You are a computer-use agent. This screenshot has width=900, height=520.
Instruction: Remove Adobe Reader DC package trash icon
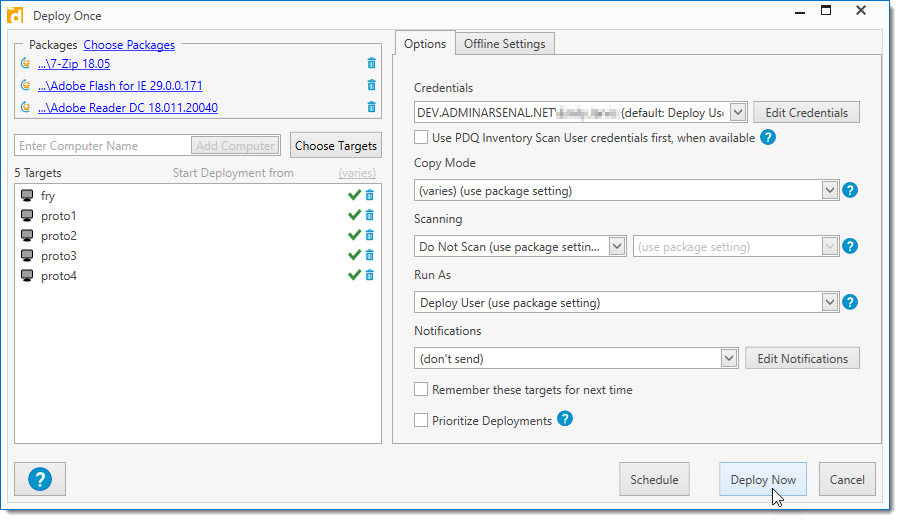pyautogui.click(x=372, y=108)
